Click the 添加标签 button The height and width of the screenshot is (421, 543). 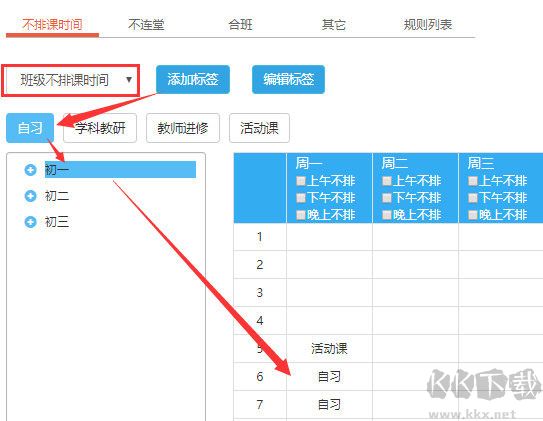(x=193, y=79)
